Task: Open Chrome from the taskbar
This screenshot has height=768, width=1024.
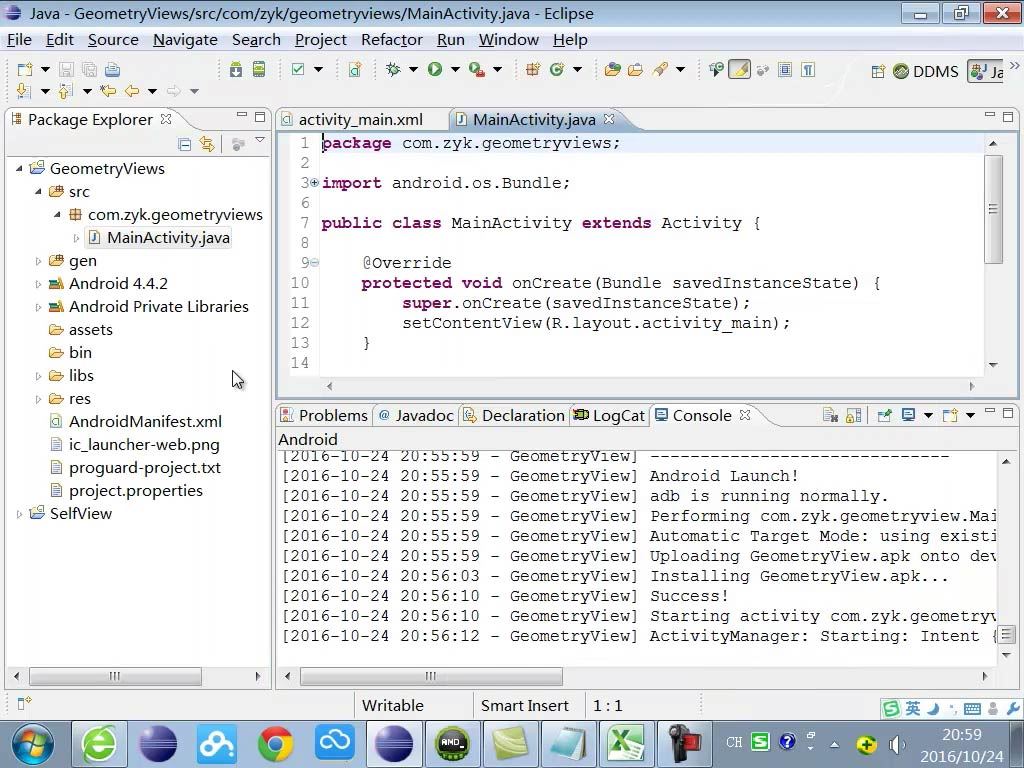Action: [x=276, y=743]
